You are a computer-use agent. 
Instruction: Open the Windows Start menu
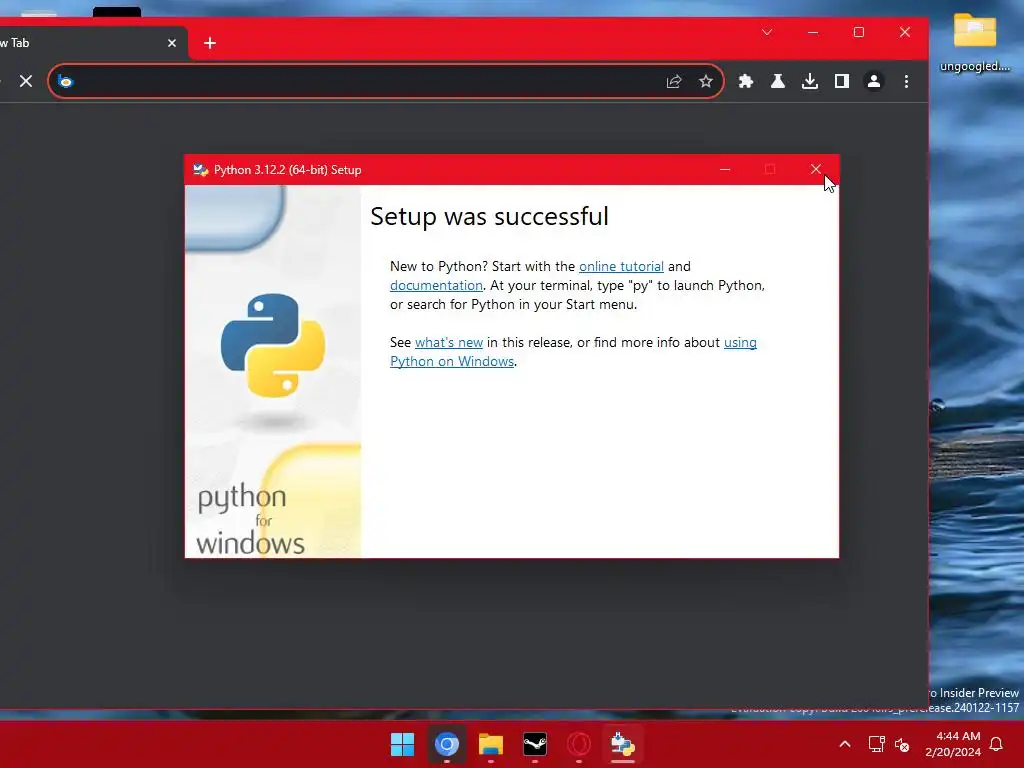[402, 744]
